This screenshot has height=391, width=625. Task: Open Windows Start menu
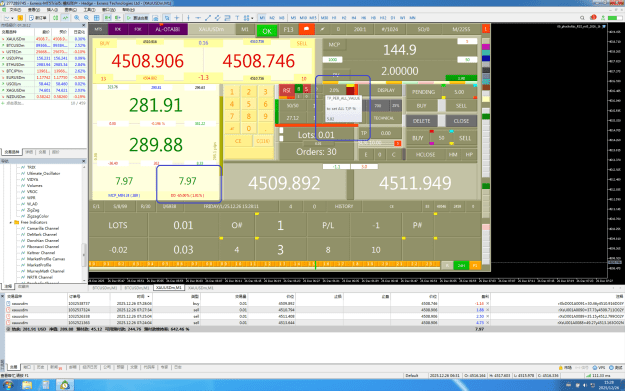[8, 385]
